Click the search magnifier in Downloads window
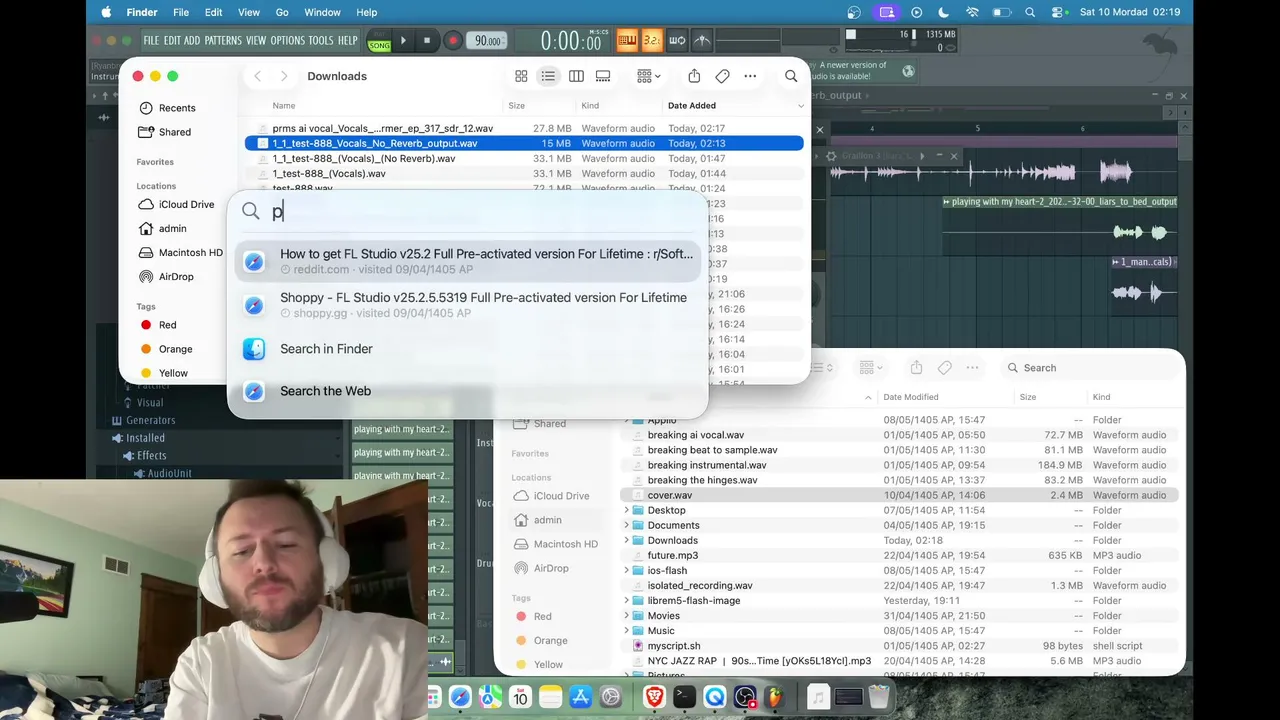The width and height of the screenshot is (1280, 720). click(791, 76)
